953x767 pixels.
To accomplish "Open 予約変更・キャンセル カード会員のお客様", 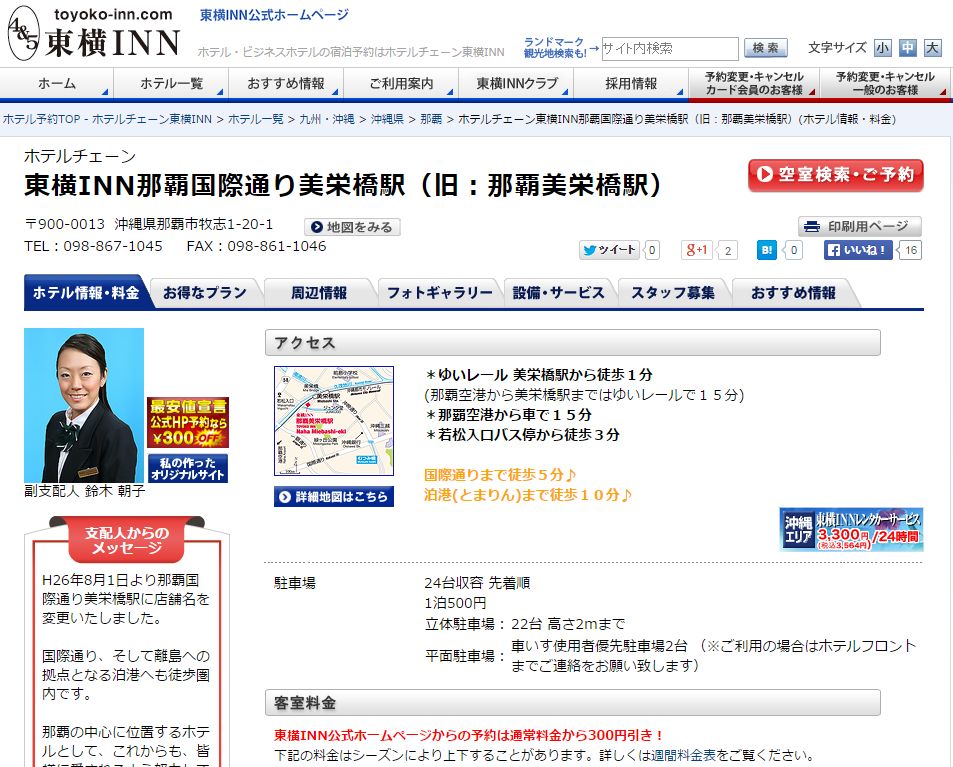I will tap(754, 83).
